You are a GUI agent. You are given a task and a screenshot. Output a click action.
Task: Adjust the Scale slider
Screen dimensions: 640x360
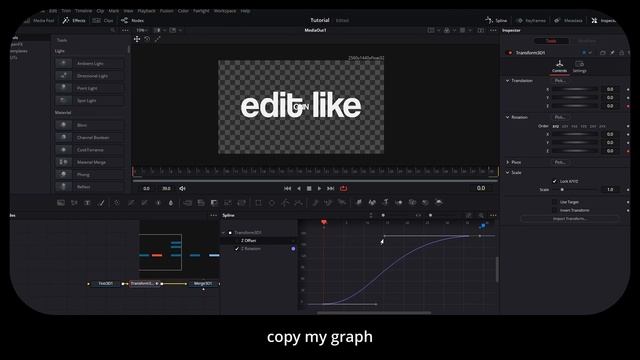click(576, 190)
